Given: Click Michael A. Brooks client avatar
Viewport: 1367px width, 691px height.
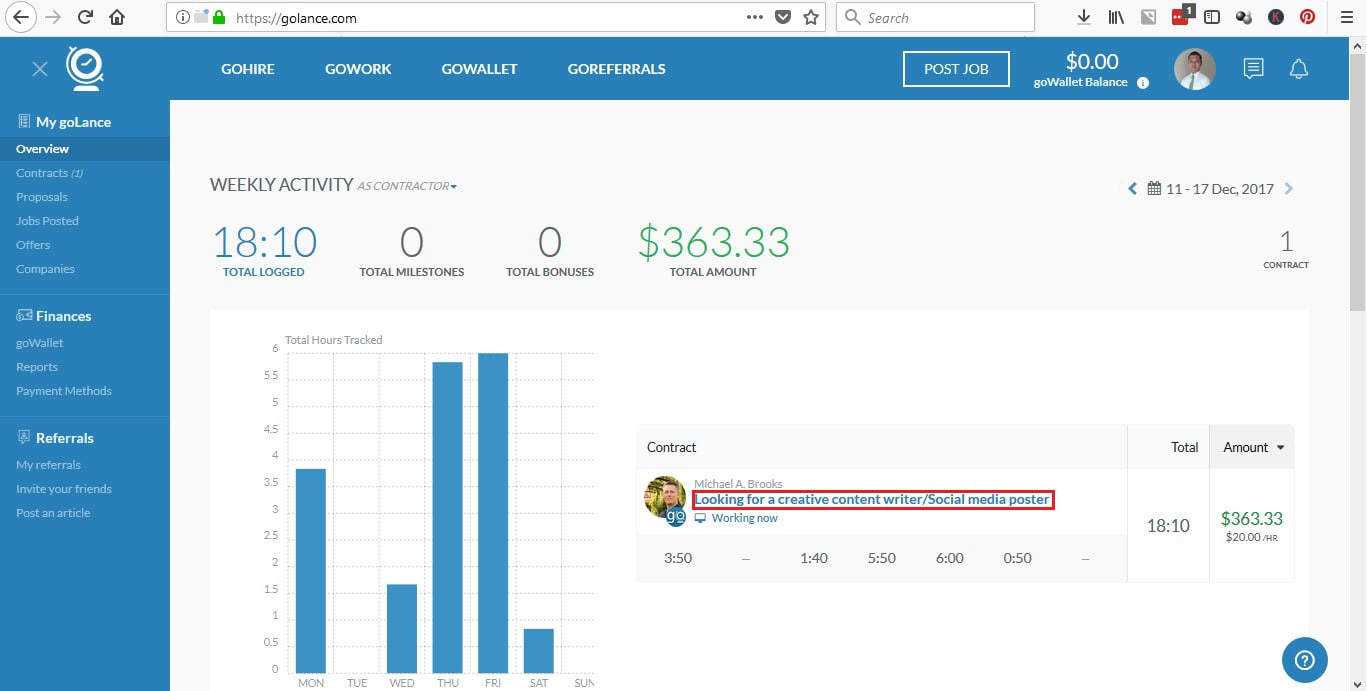Looking at the screenshot, I should [666, 498].
